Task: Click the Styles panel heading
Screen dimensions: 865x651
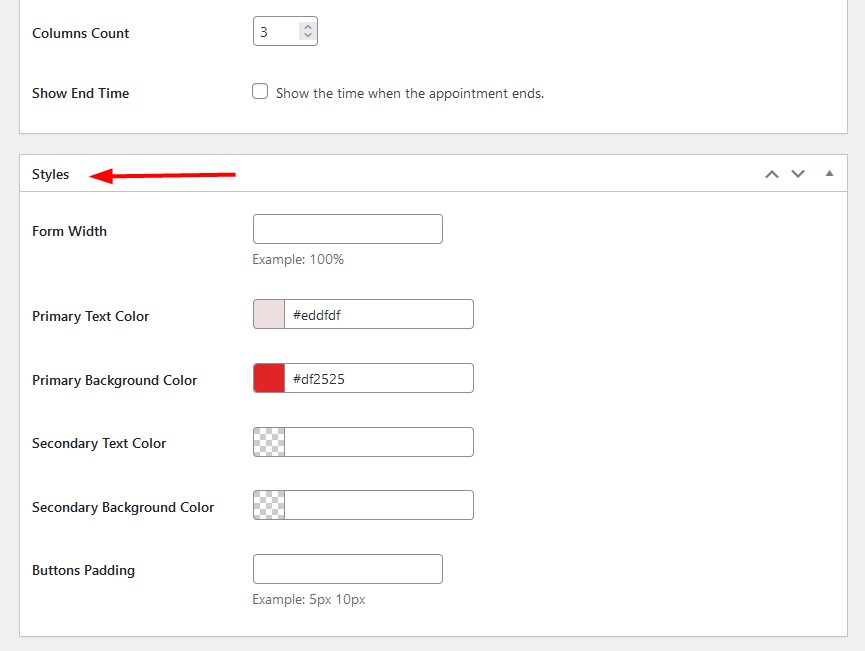Action: pyautogui.click(x=50, y=174)
